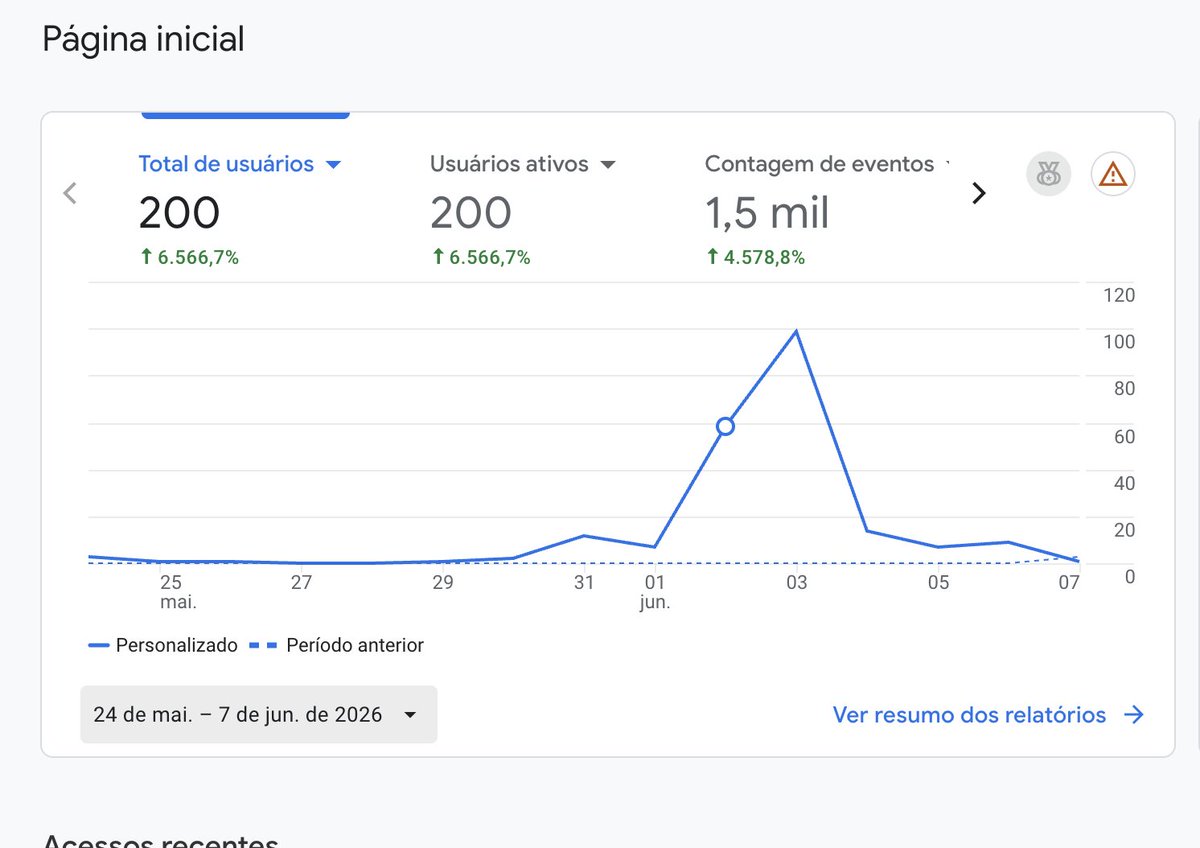Screen dimensions: 1200x848
Task: Go to next metrics with right chevron
Action: click(x=979, y=193)
